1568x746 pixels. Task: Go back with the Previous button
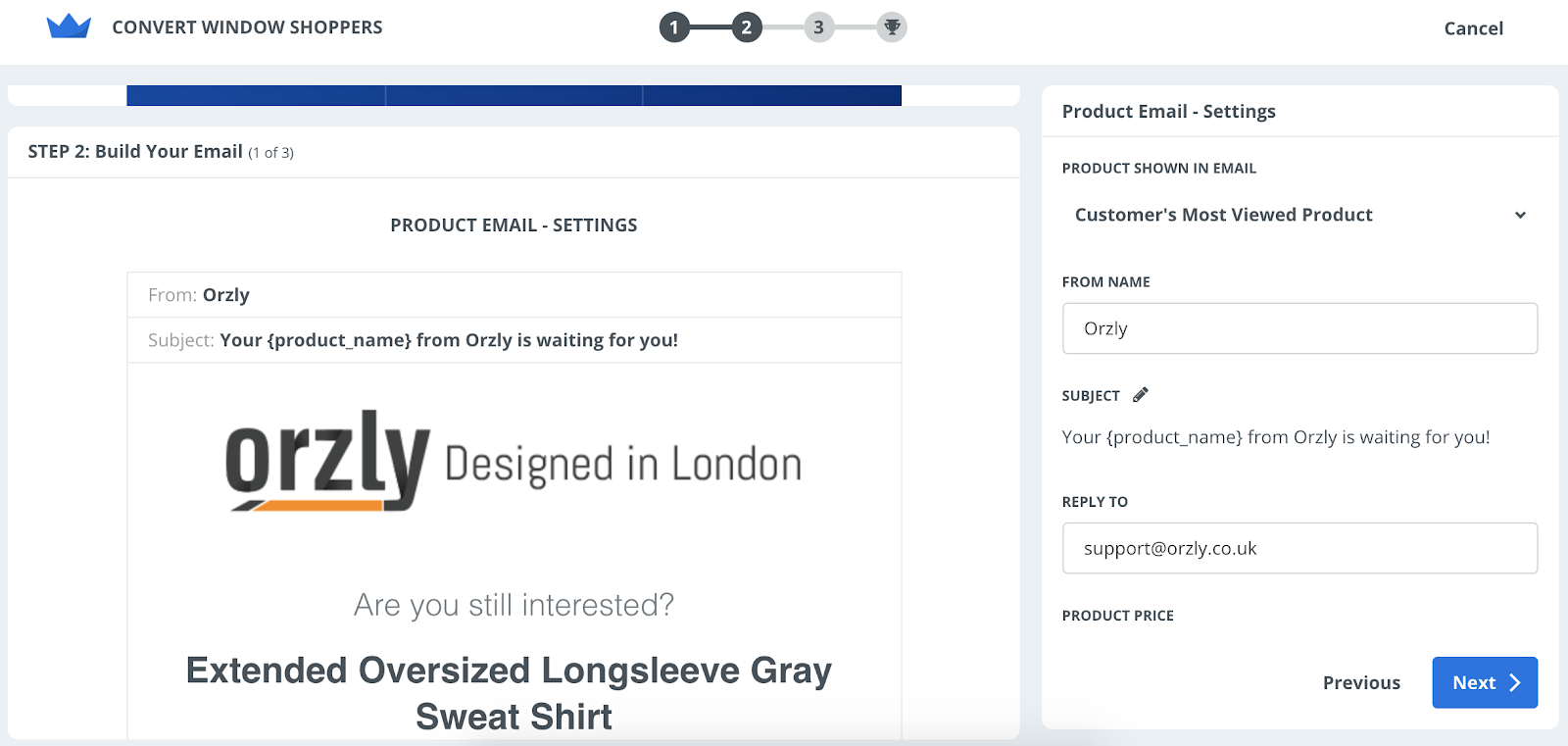pos(1361,682)
